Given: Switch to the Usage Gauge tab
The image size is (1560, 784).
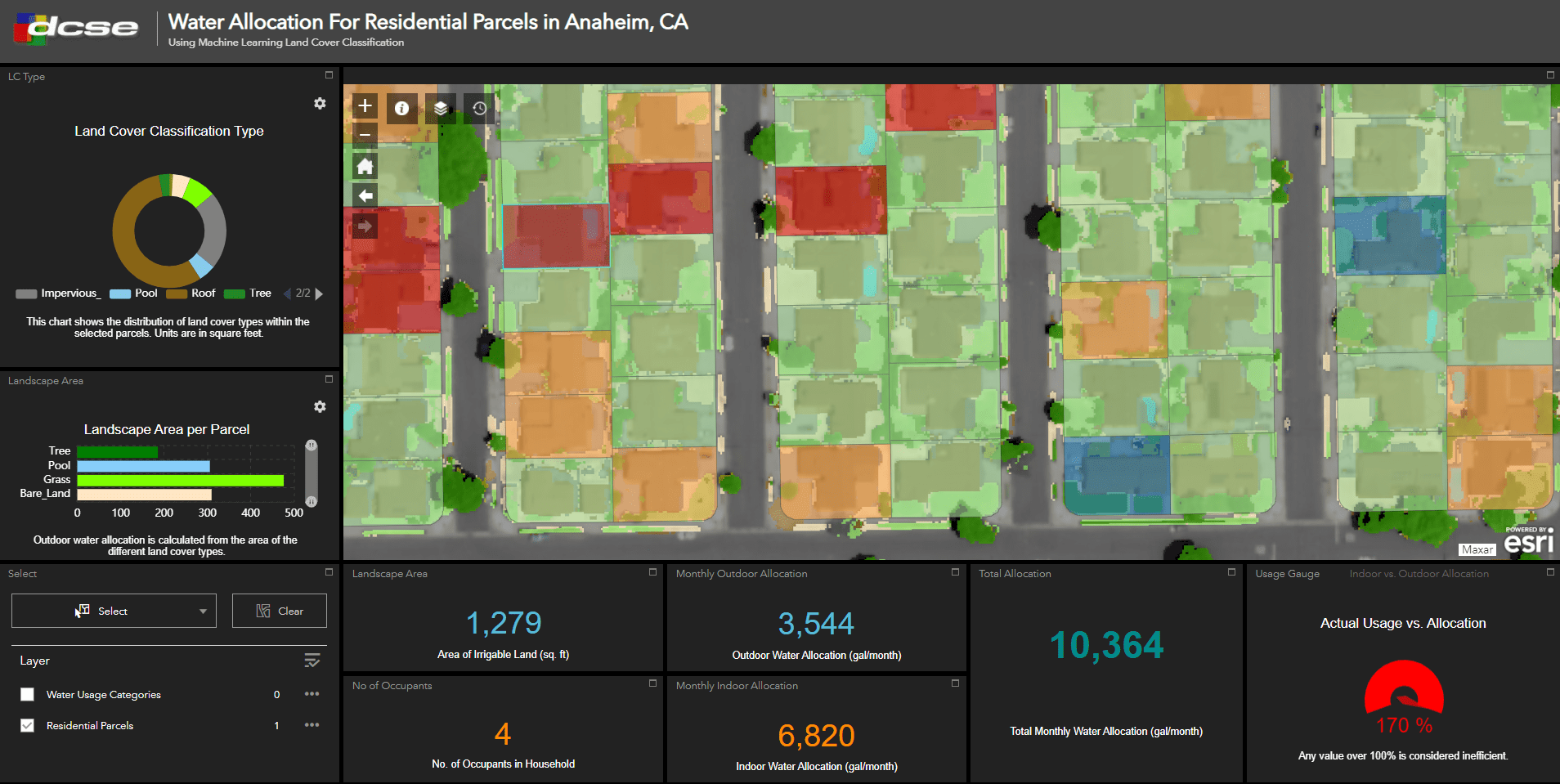Looking at the screenshot, I should [x=1287, y=573].
